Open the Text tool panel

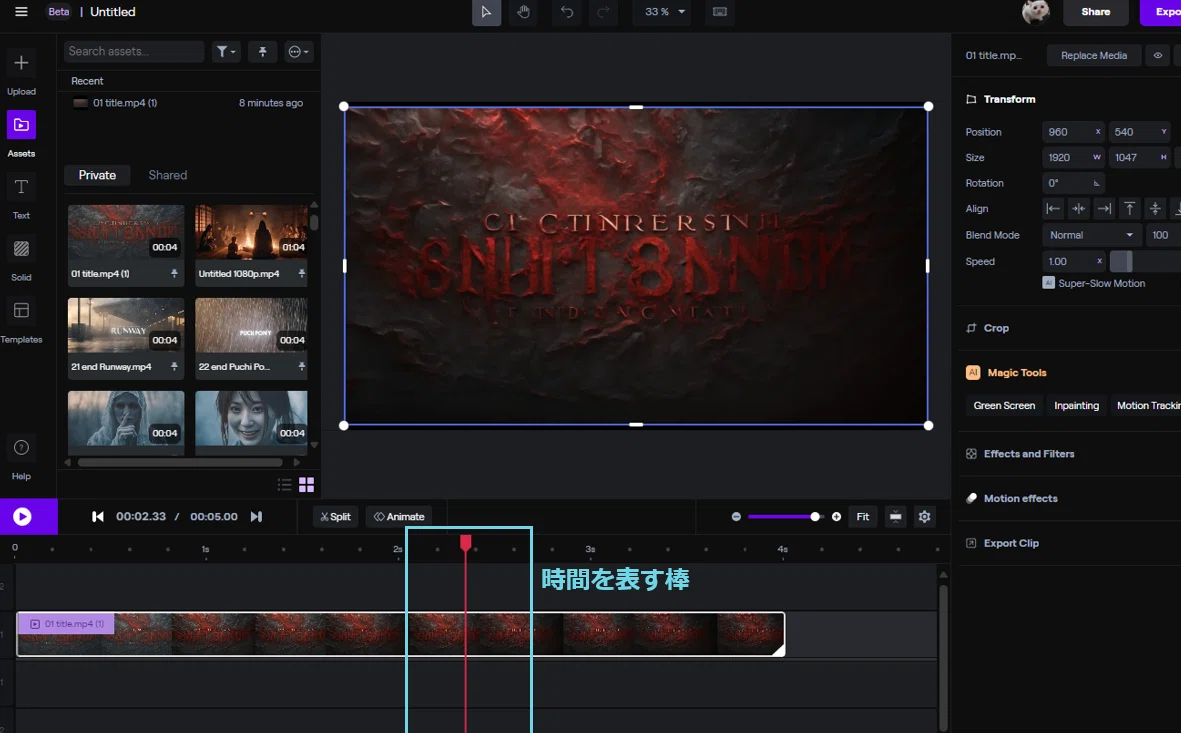[21, 197]
